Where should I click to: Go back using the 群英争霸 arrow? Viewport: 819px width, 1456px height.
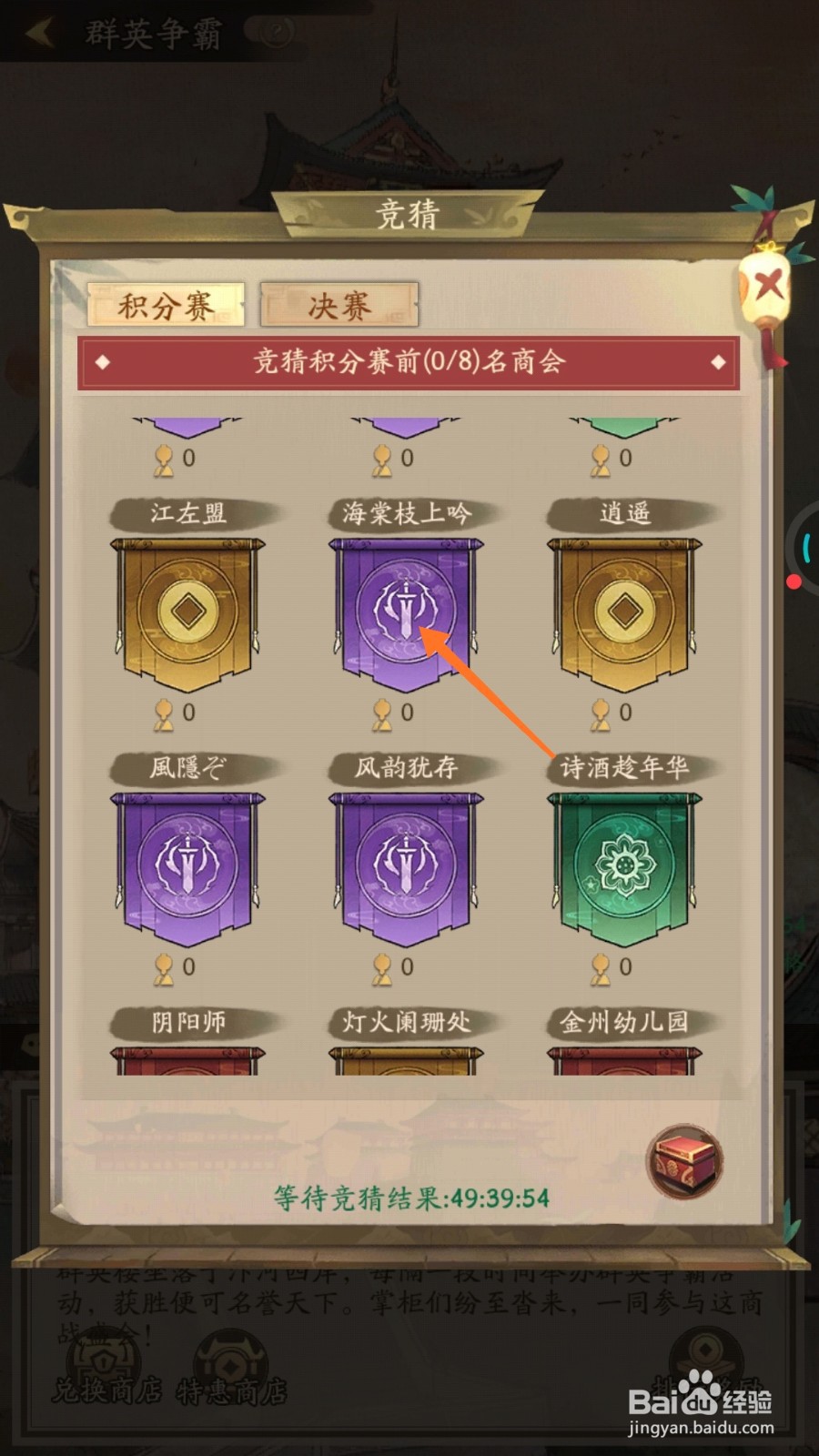40,34
